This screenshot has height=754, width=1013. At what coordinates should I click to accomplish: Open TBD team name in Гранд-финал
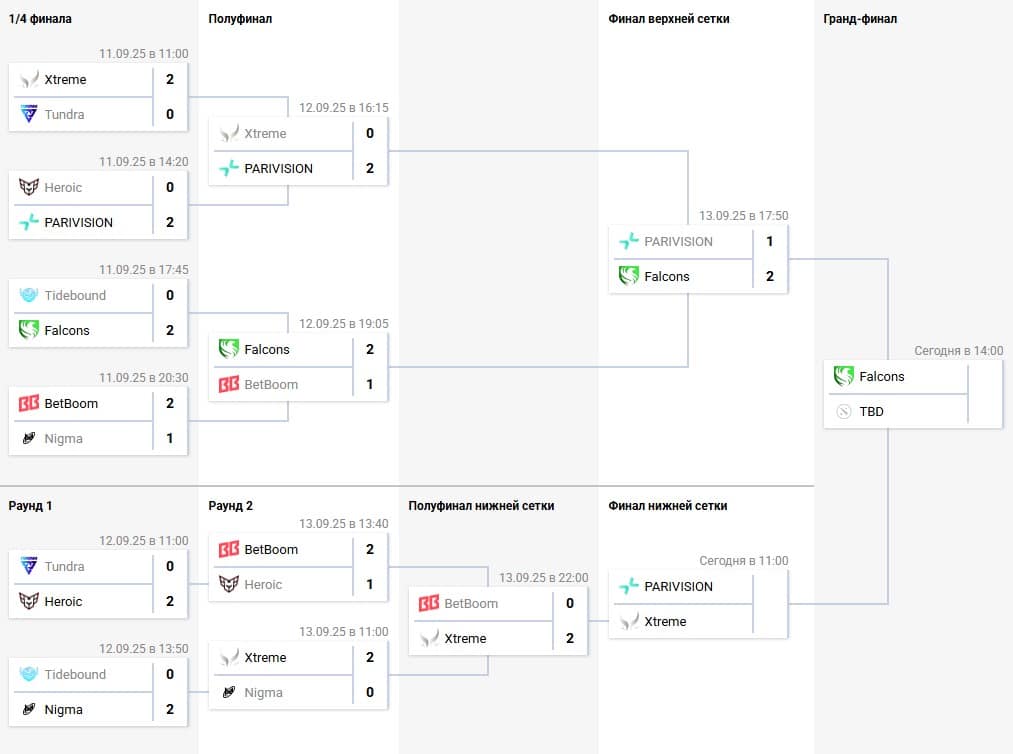(x=872, y=412)
